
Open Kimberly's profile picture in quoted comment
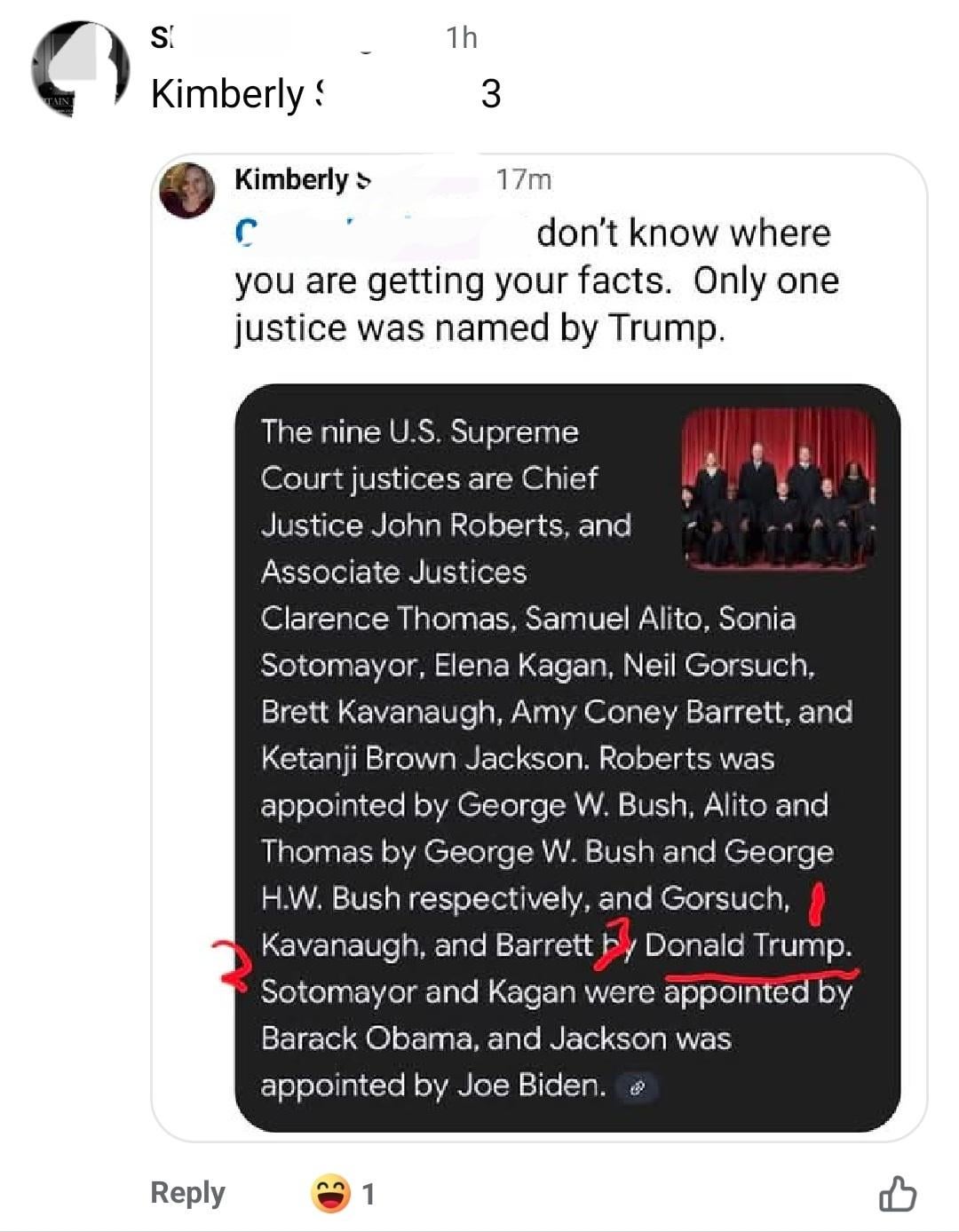(186, 190)
